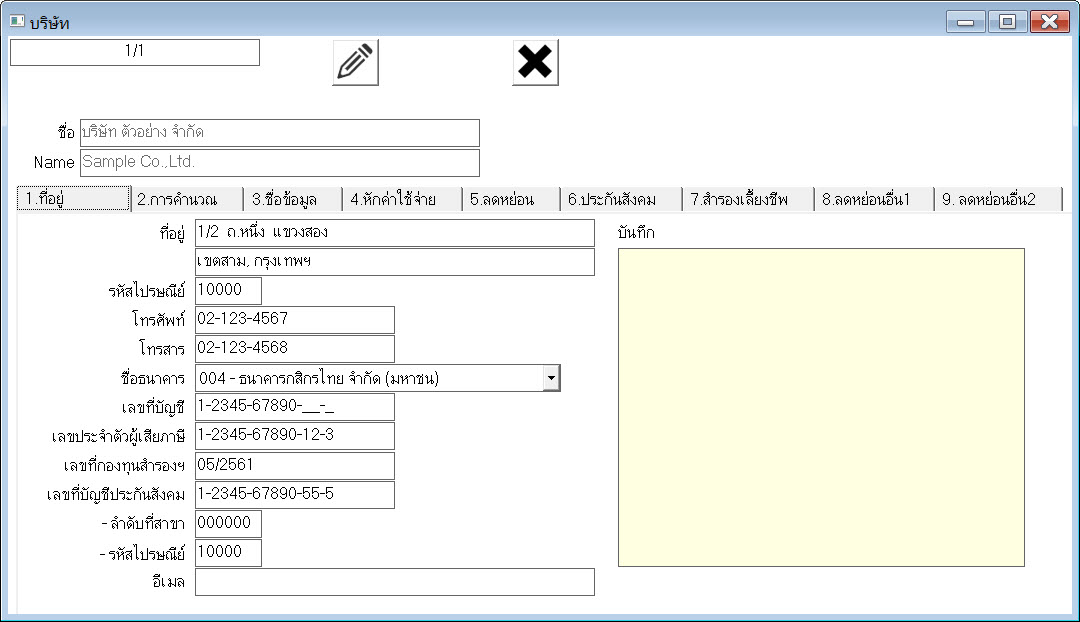Image resolution: width=1080 pixels, height=622 pixels.
Task: Click the เลขที่บัญชี account number field
Action: [x=294, y=407]
